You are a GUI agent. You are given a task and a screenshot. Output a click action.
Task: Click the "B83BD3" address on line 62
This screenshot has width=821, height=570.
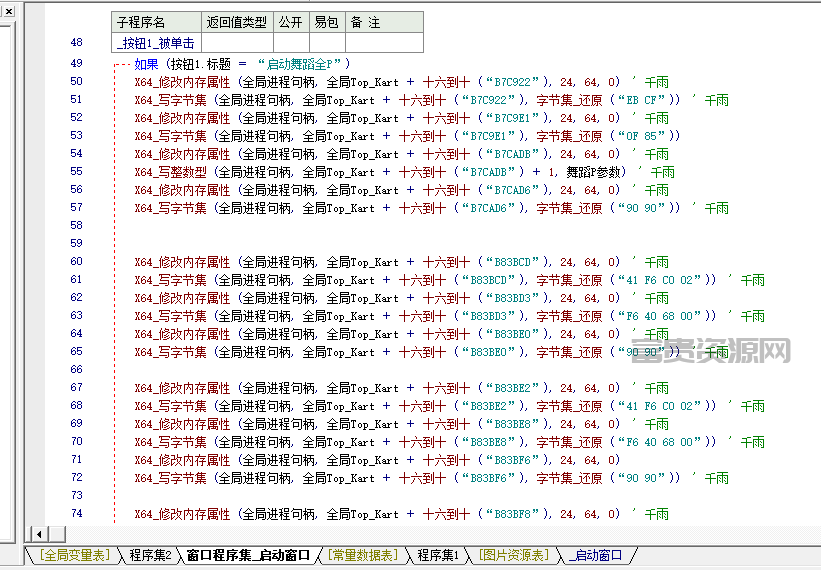(513, 298)
